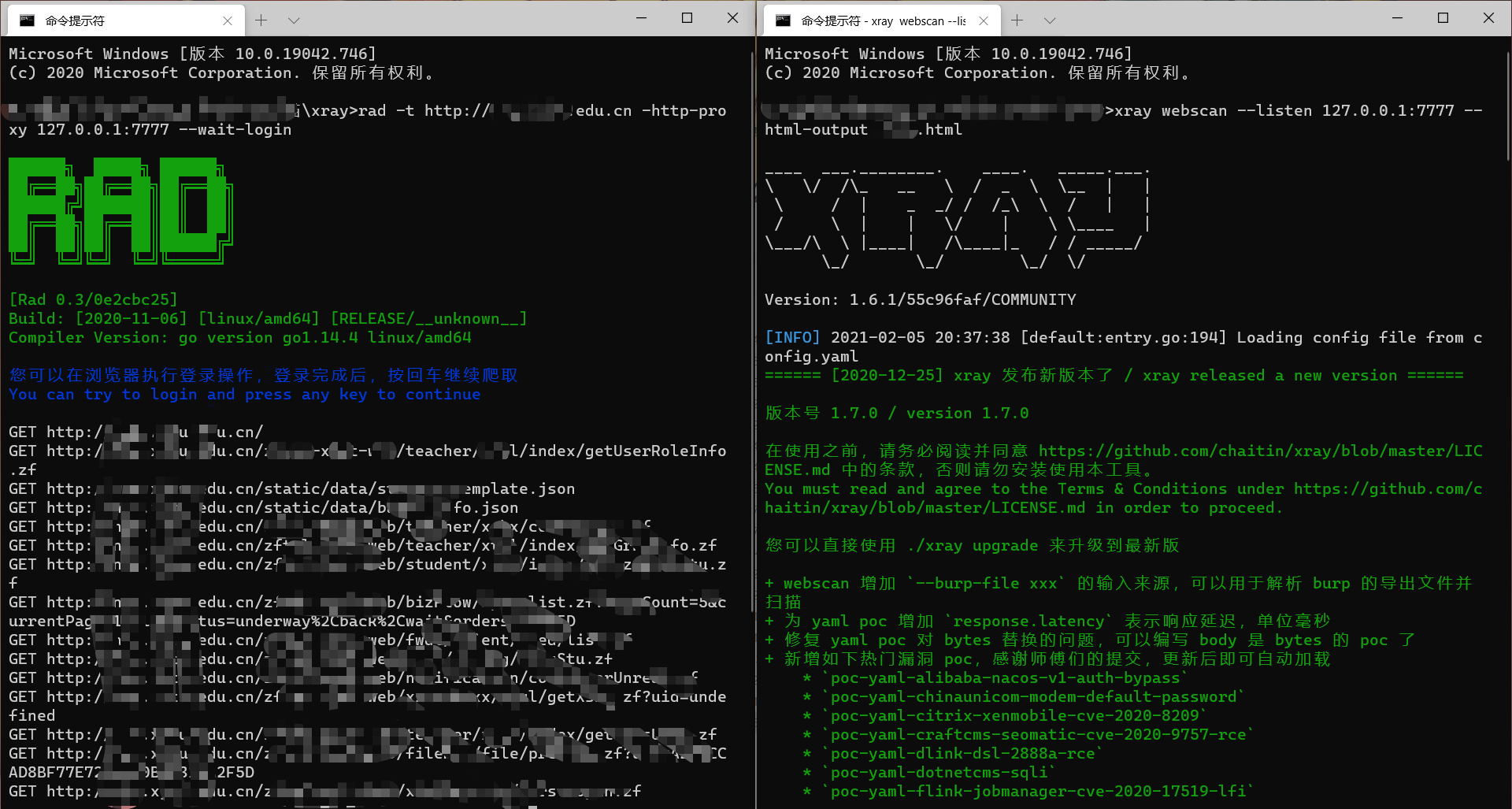The image size is (1512, 809).
Task: Click the RAD ASCII logo
Action: point(121,210)
